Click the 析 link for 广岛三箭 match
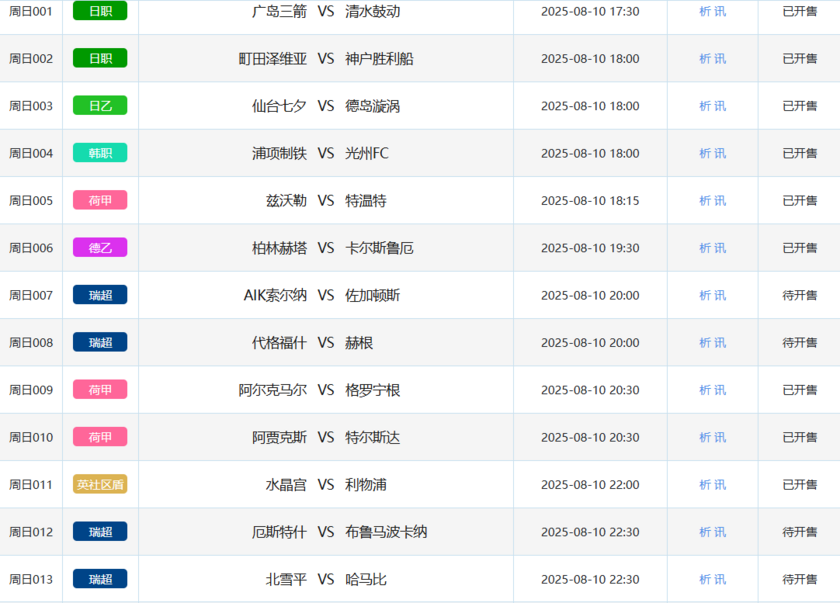 pos(705,12)
